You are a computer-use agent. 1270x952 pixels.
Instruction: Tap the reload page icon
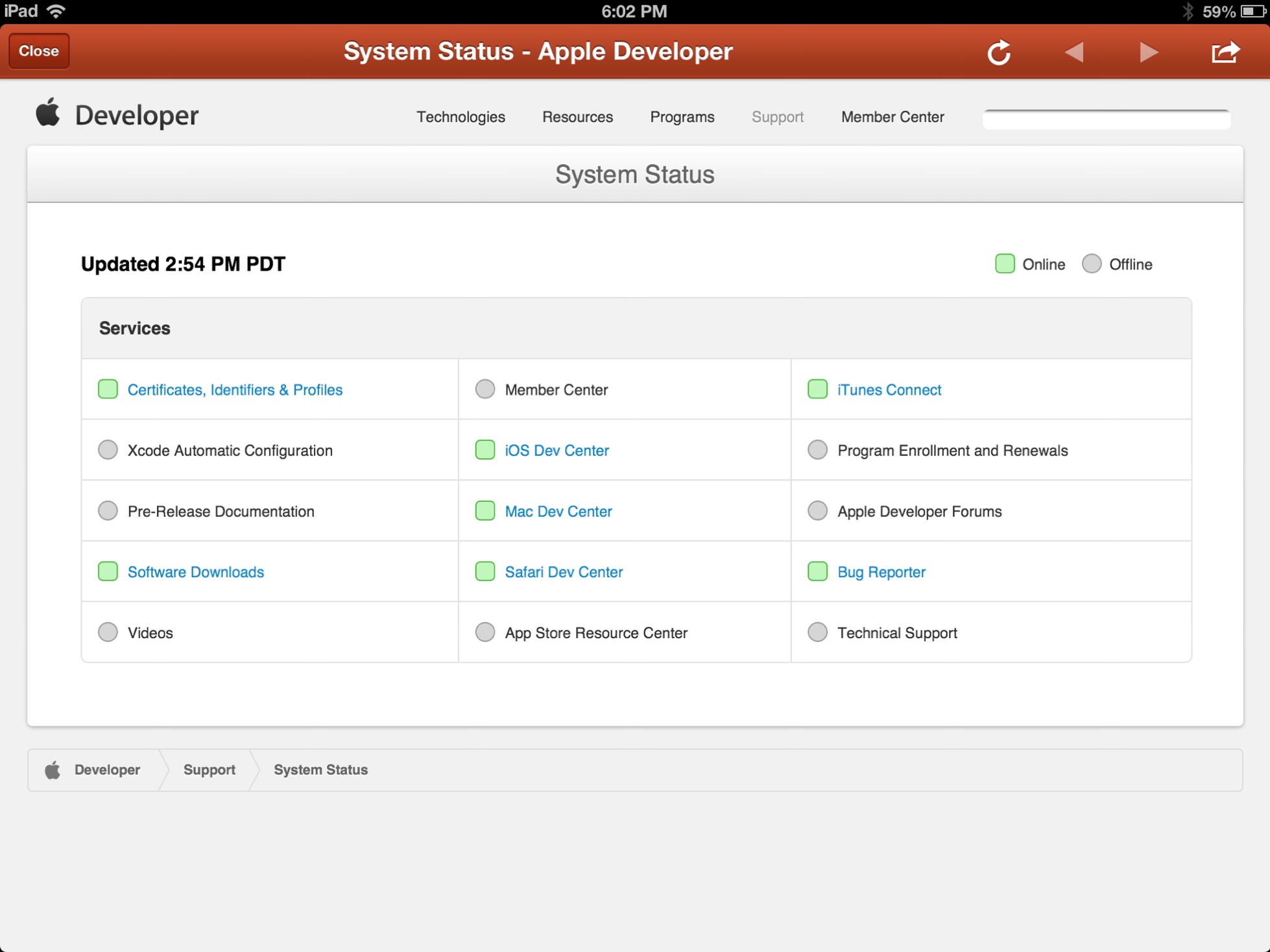coord(999,52)
